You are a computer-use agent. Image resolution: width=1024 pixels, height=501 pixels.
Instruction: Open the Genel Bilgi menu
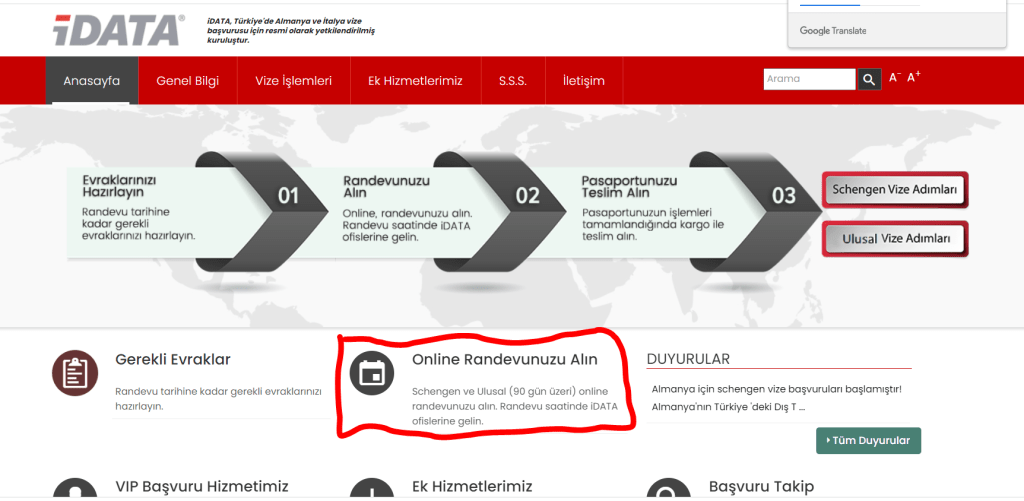[x=187, y=81]
